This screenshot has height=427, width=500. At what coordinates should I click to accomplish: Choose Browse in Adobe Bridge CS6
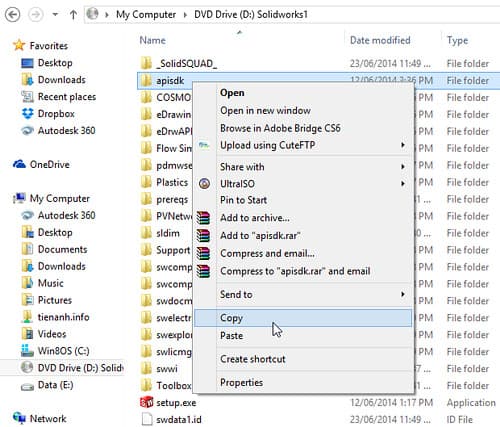tap(280, 128)
